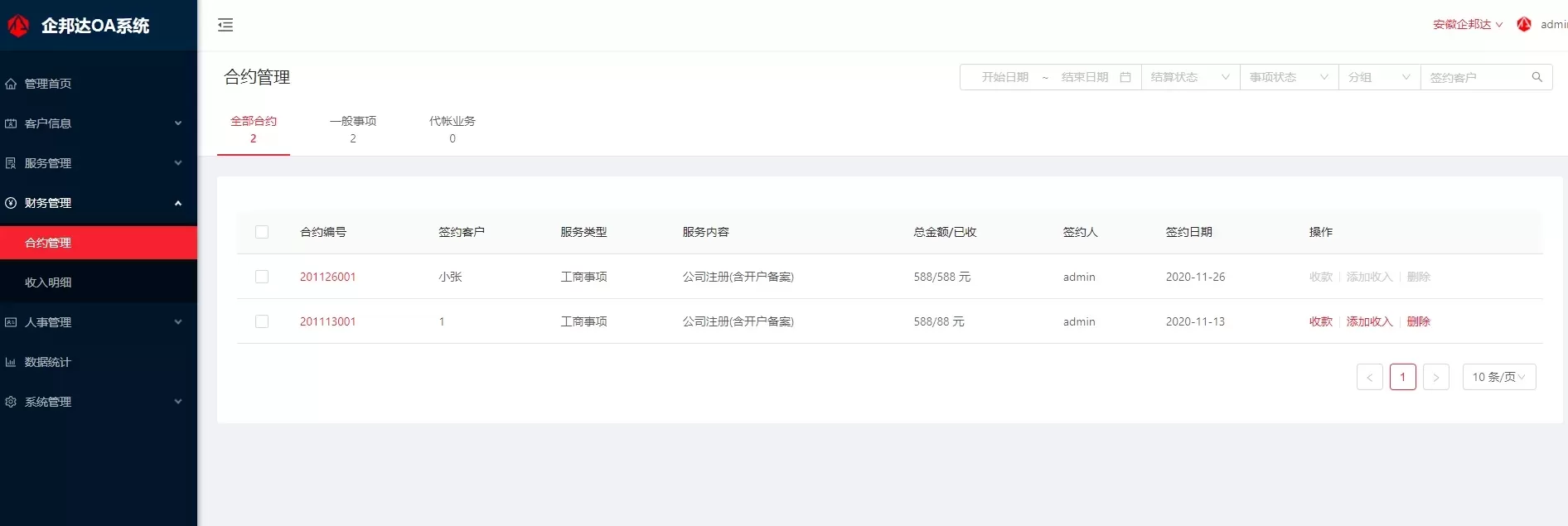Click the 管理首页 home icon in sidebar
1568x526 pixels.
11,84
